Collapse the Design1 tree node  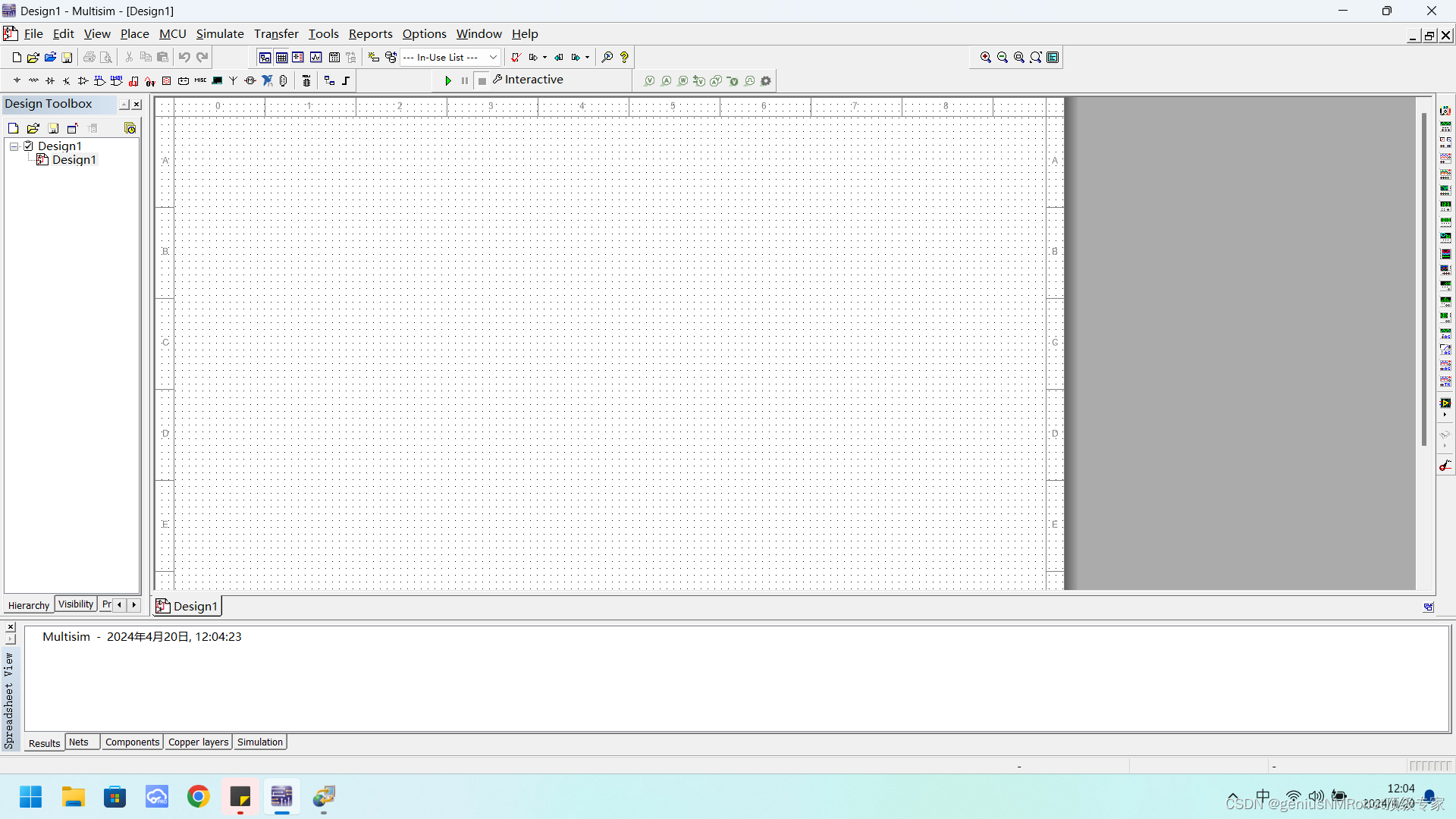coord(14,146)
